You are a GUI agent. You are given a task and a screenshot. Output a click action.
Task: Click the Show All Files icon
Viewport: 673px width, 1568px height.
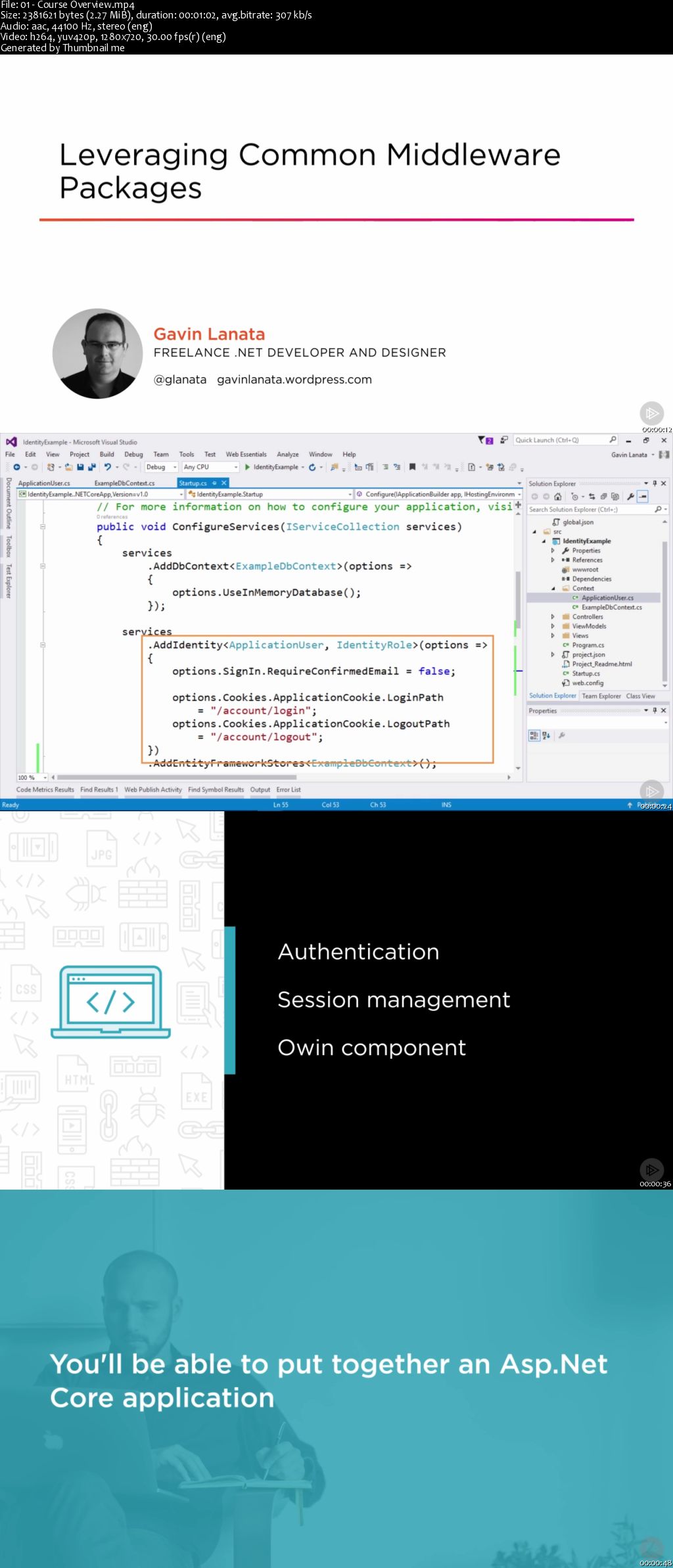point(615,497)
